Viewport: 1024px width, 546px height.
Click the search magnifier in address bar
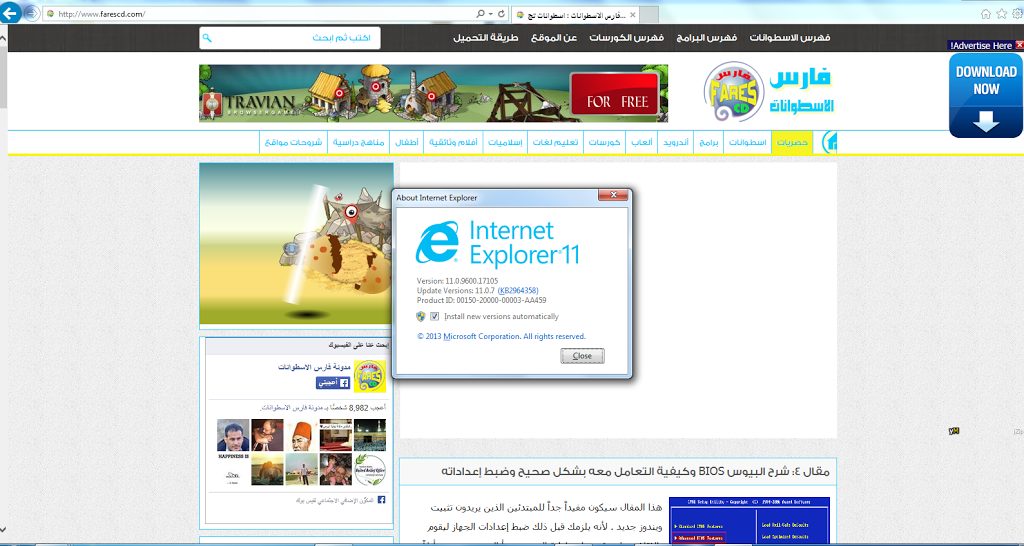pos(480,13)
